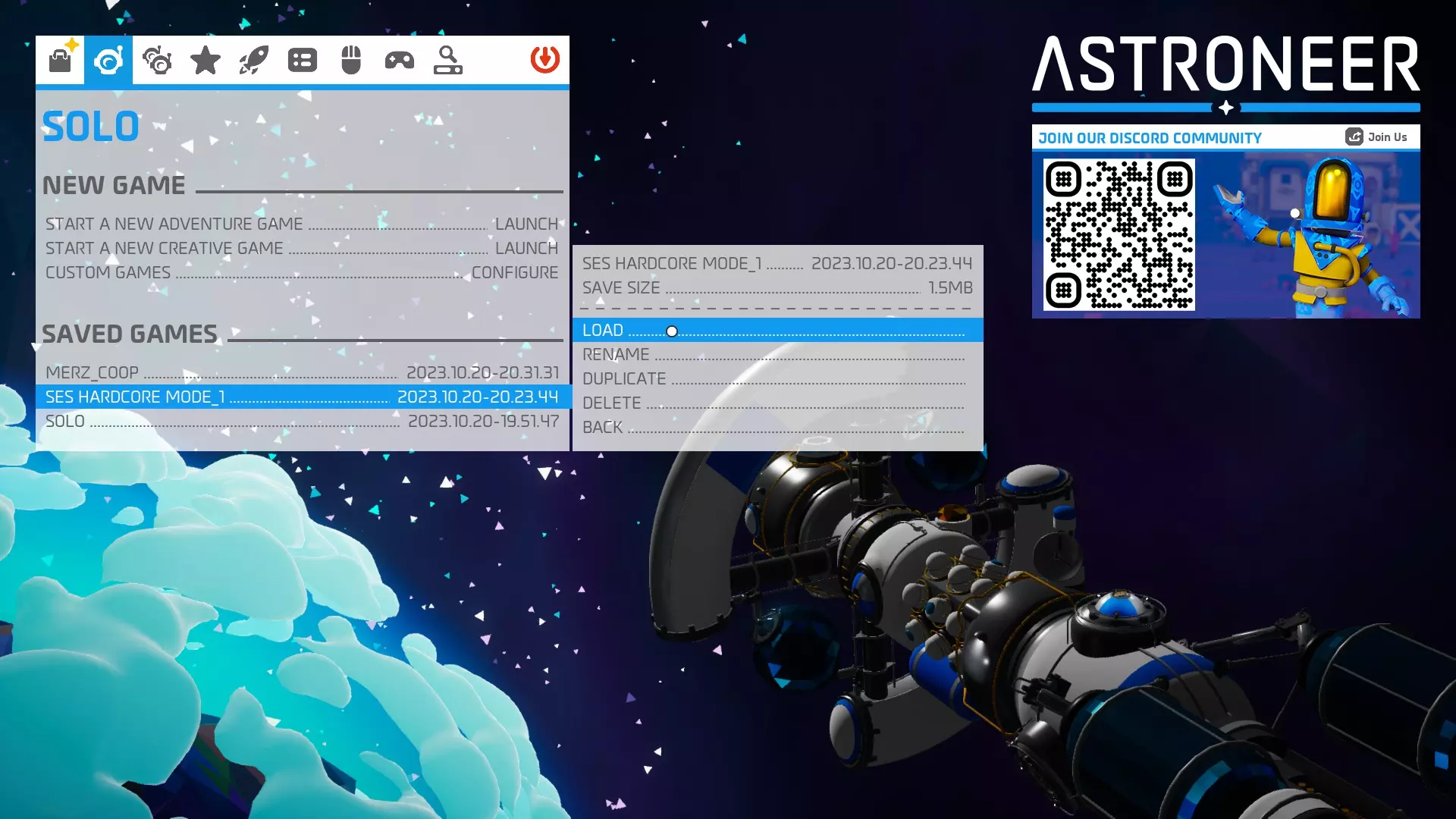Viewport: 1456px width, 819px height.
Task: Open gamepad controller settings tab
Action: pos(400,60)
